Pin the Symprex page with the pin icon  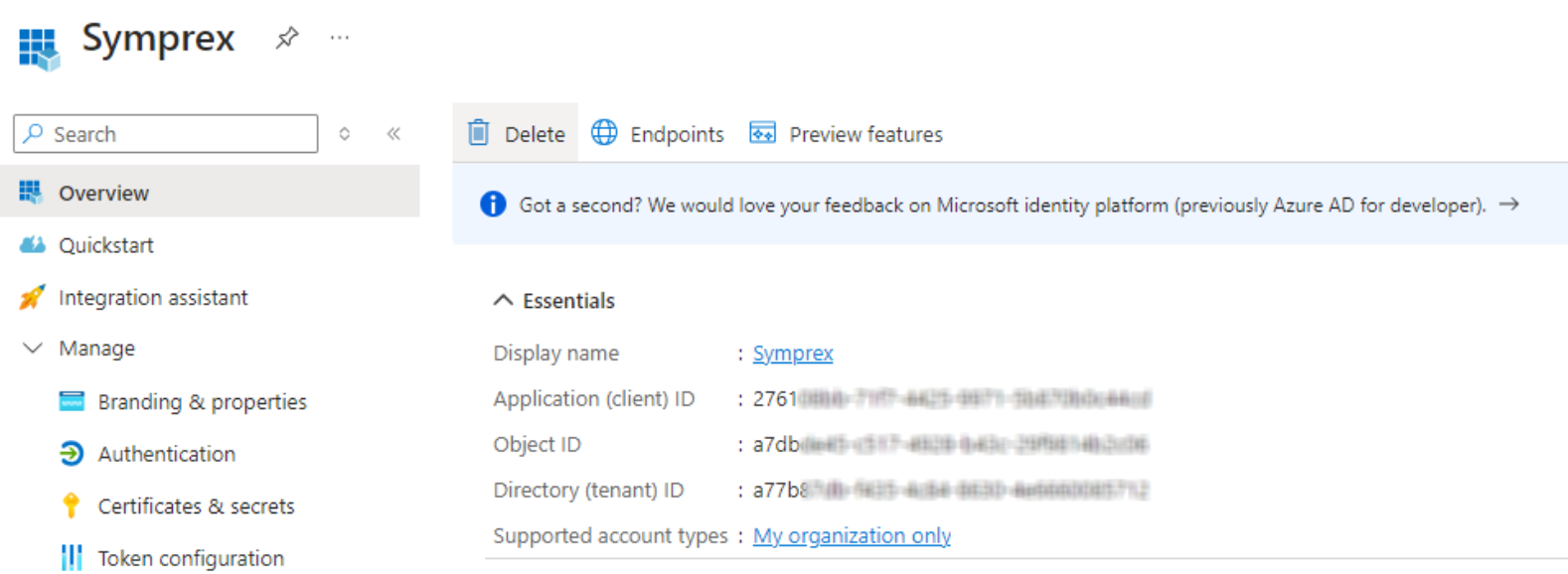[287, 39]
